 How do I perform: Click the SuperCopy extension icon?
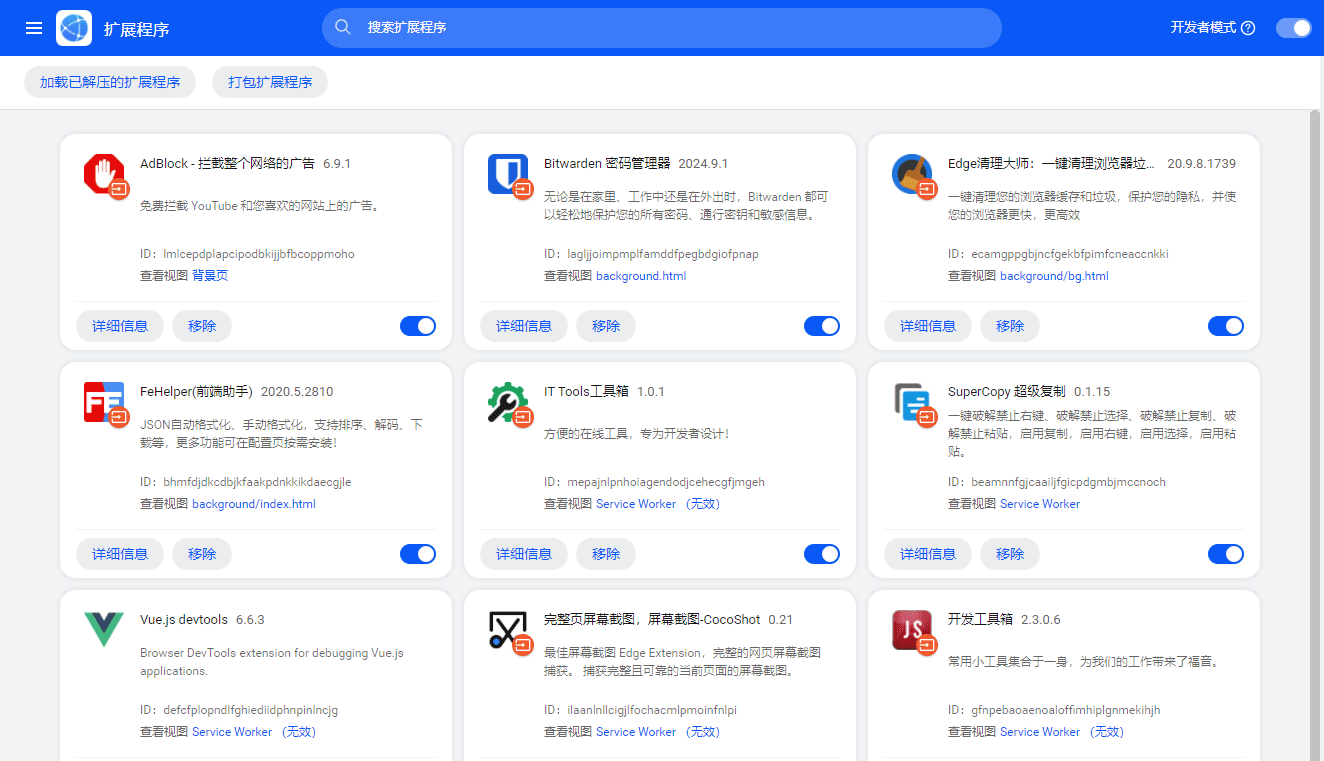[911, 402]
